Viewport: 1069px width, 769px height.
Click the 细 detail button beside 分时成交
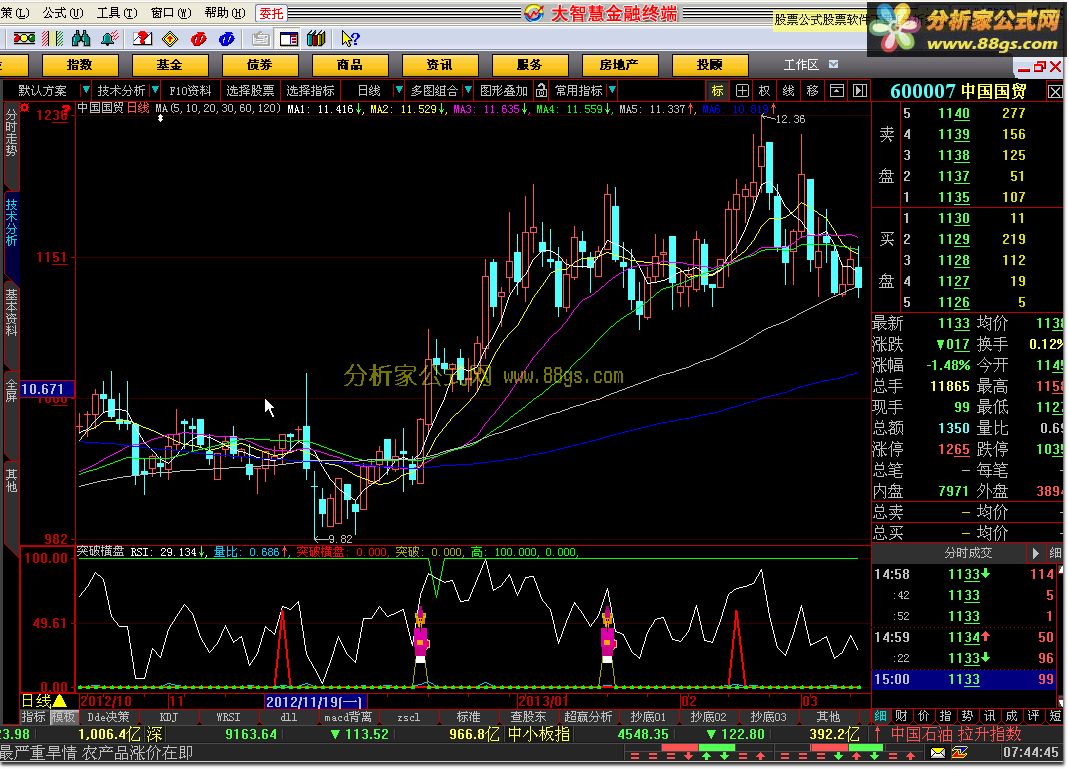click(1055, 553)
